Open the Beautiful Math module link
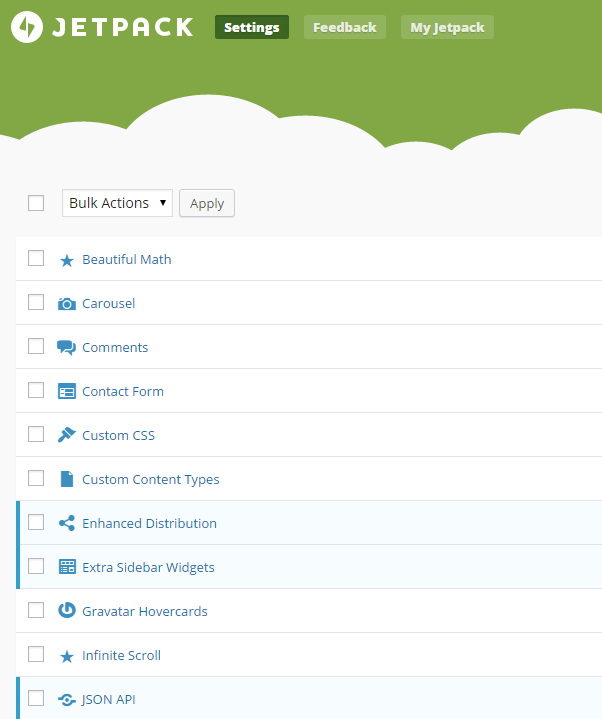The height and width of the screenshot is (719, 602). point(127,260)
